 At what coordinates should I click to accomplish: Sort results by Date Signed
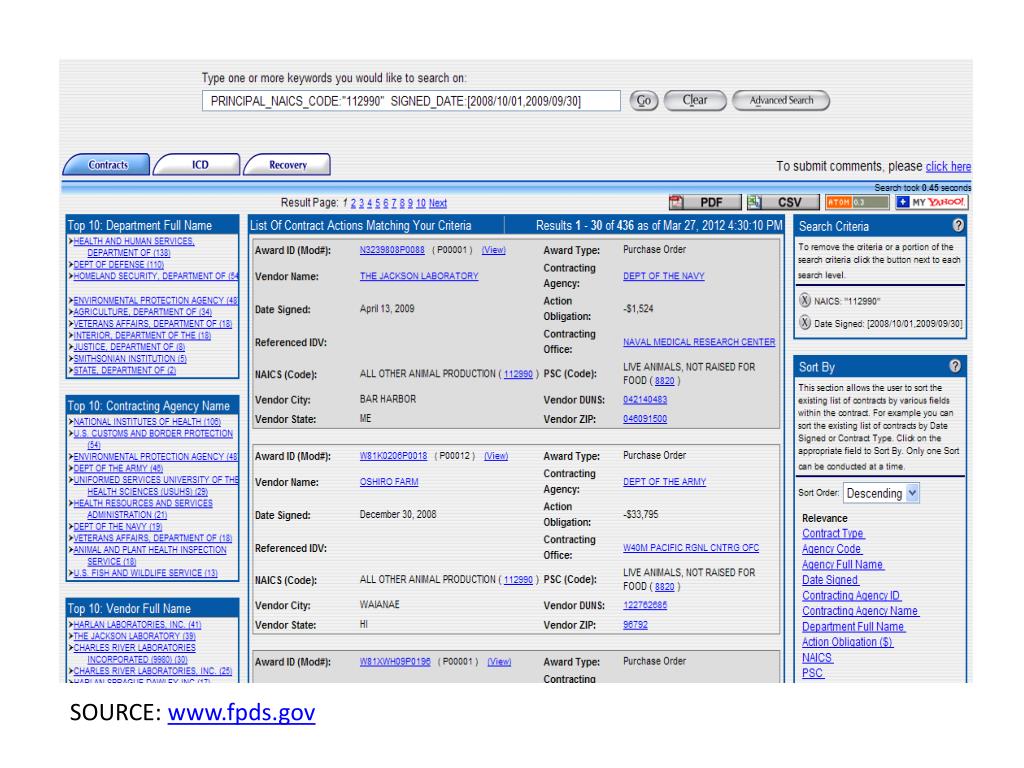tap(830, 580)
